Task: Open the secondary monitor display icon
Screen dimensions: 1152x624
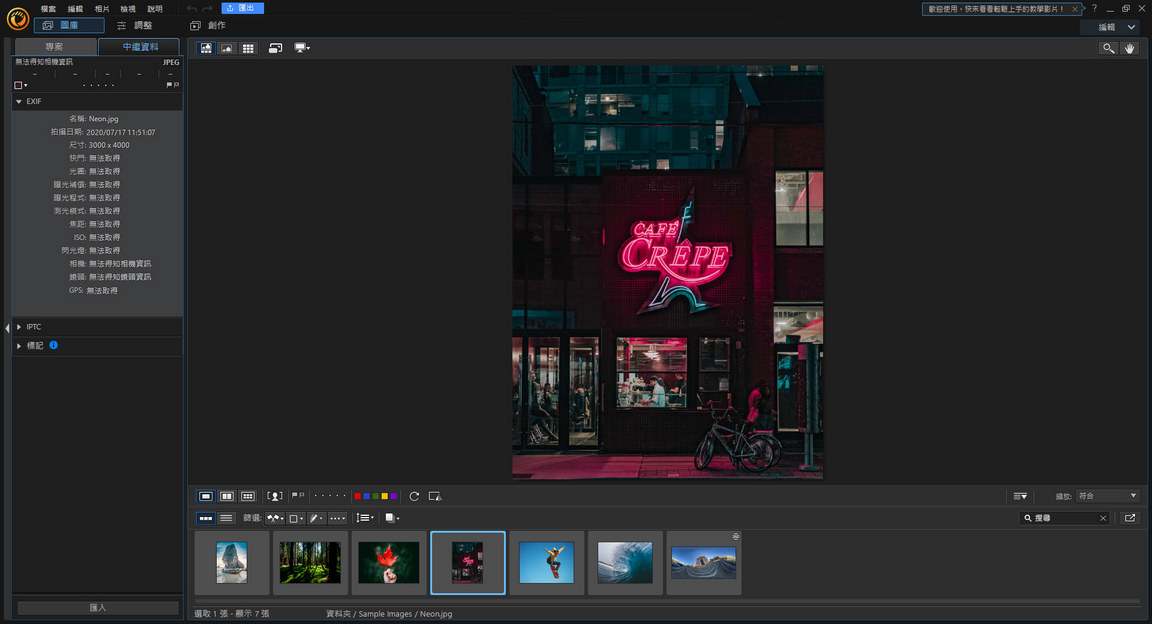Action: [x=300, y=47]
